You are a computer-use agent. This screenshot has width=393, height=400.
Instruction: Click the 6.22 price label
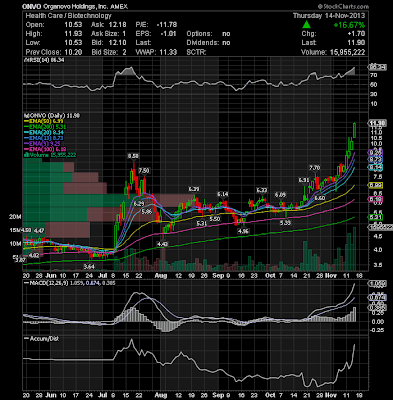pos(262,190)
